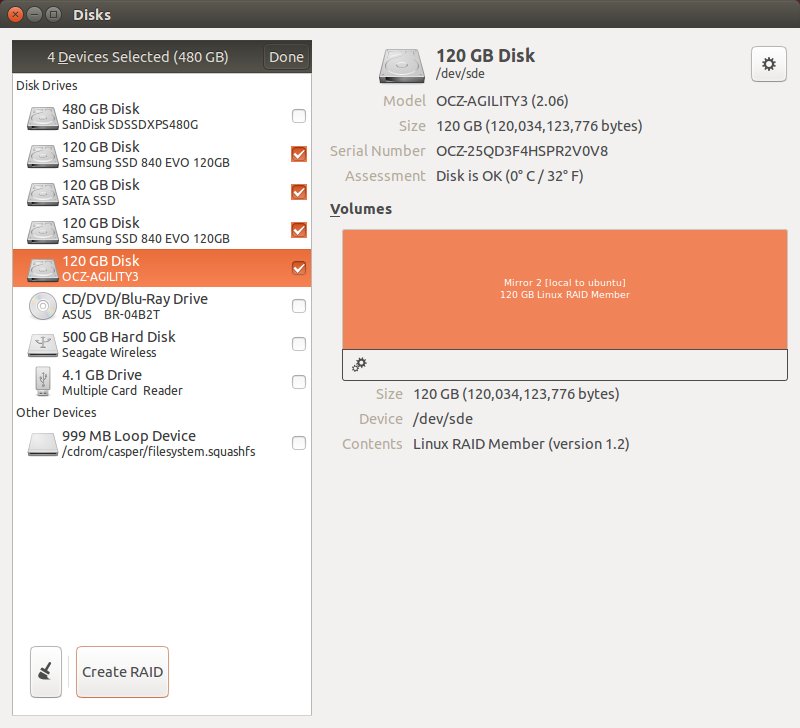Click the 999 MB Loop Device icon

(42, 444)
